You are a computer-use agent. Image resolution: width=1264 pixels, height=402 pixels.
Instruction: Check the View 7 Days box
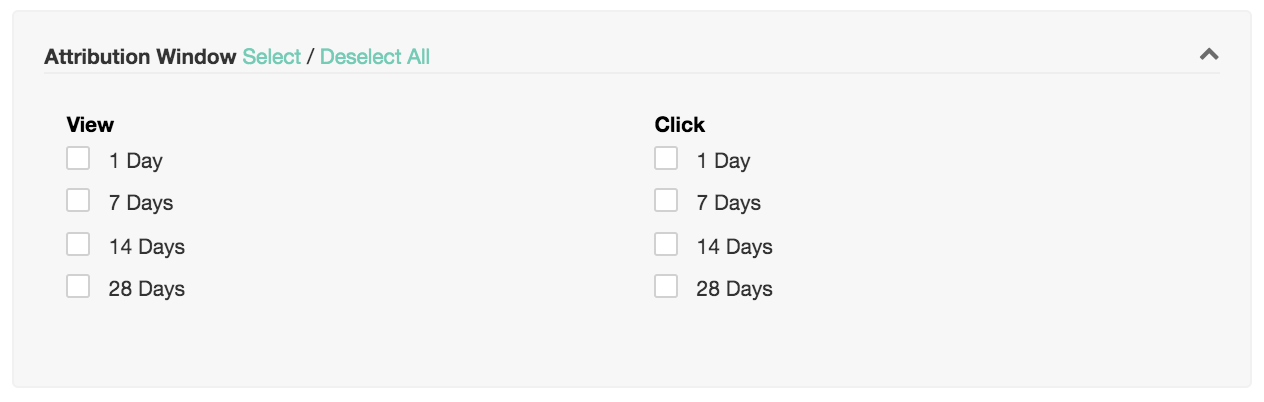(x=78, y=201)
